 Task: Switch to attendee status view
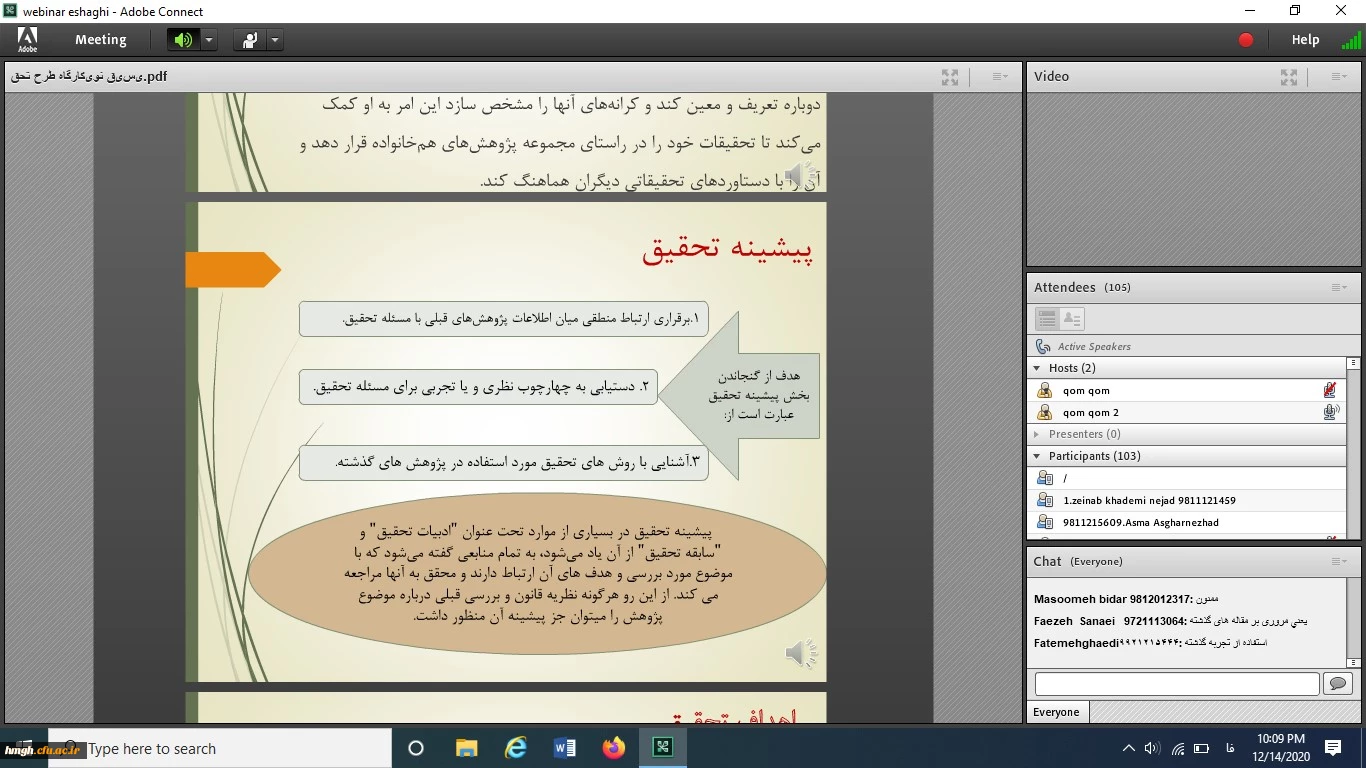1071,319
